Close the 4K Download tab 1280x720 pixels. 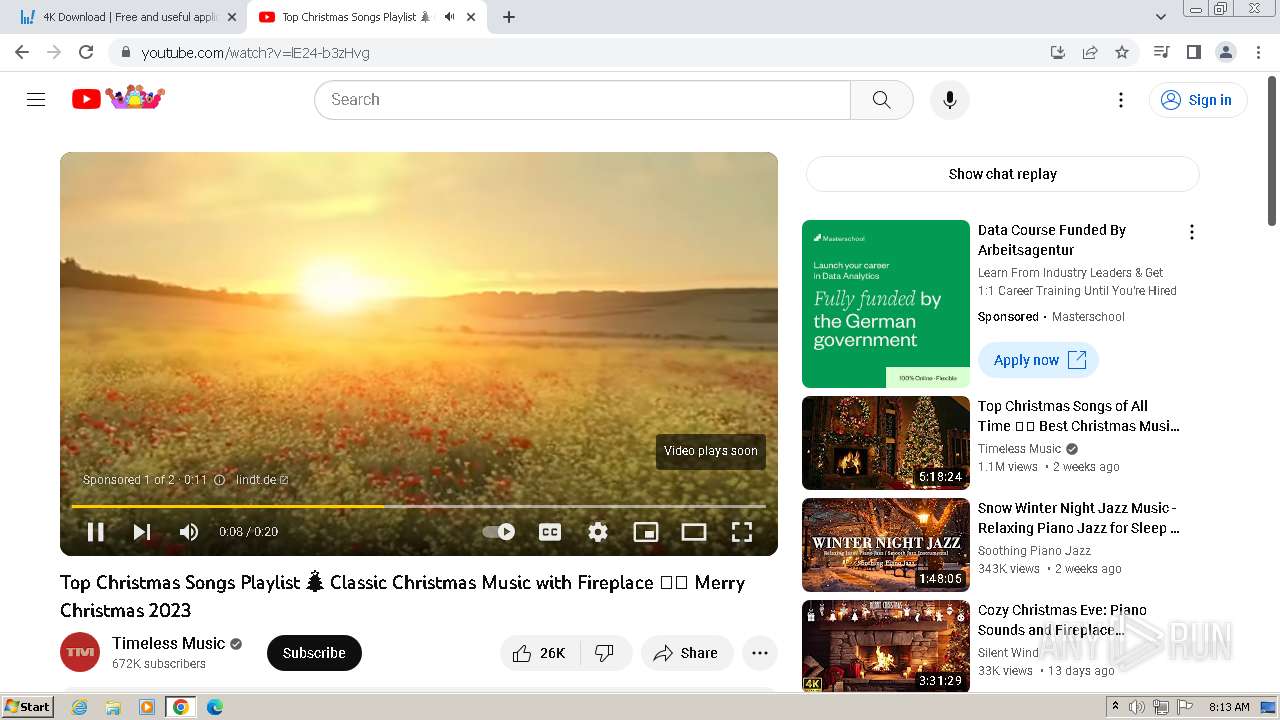tap(232, 17)
